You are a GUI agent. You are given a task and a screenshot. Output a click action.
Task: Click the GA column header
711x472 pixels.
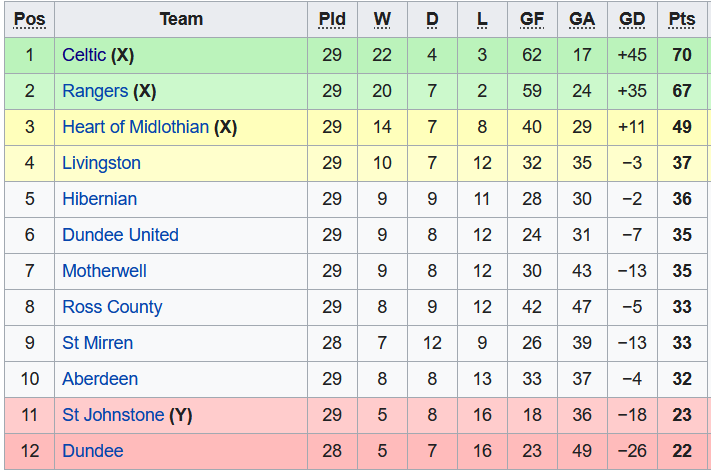pos(582,19)
